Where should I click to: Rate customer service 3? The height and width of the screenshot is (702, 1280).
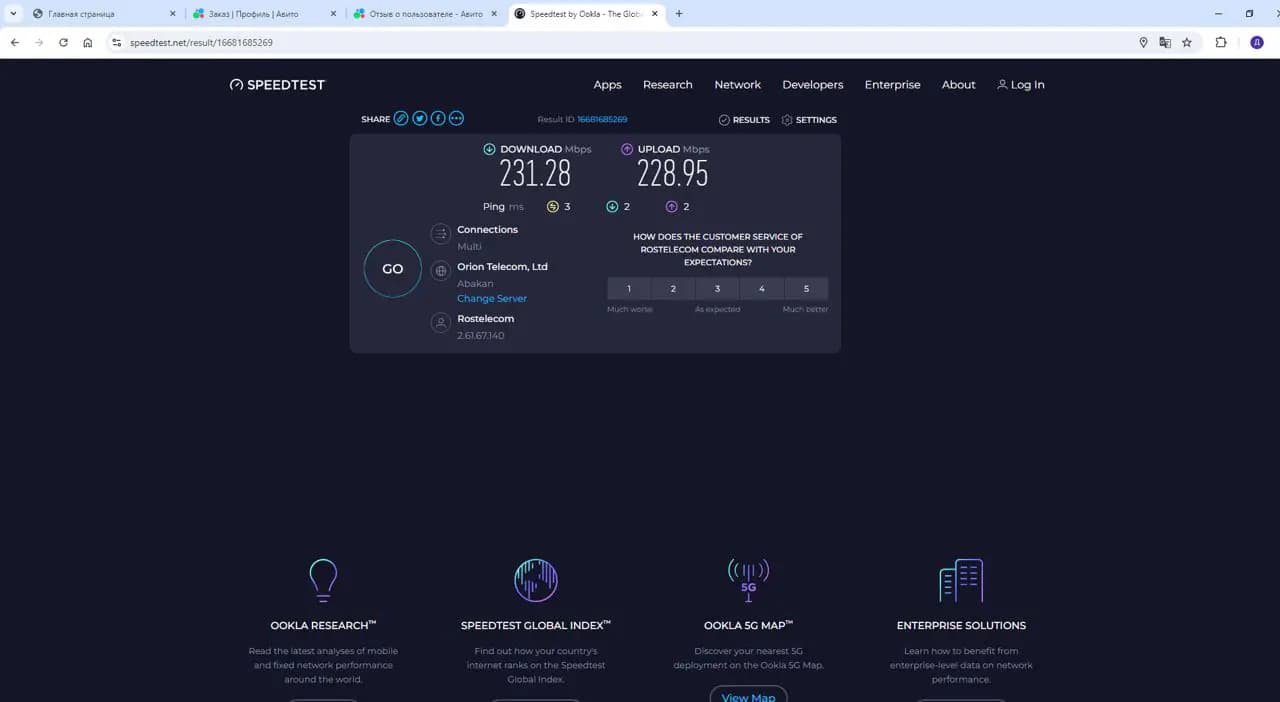coord(717,289)
